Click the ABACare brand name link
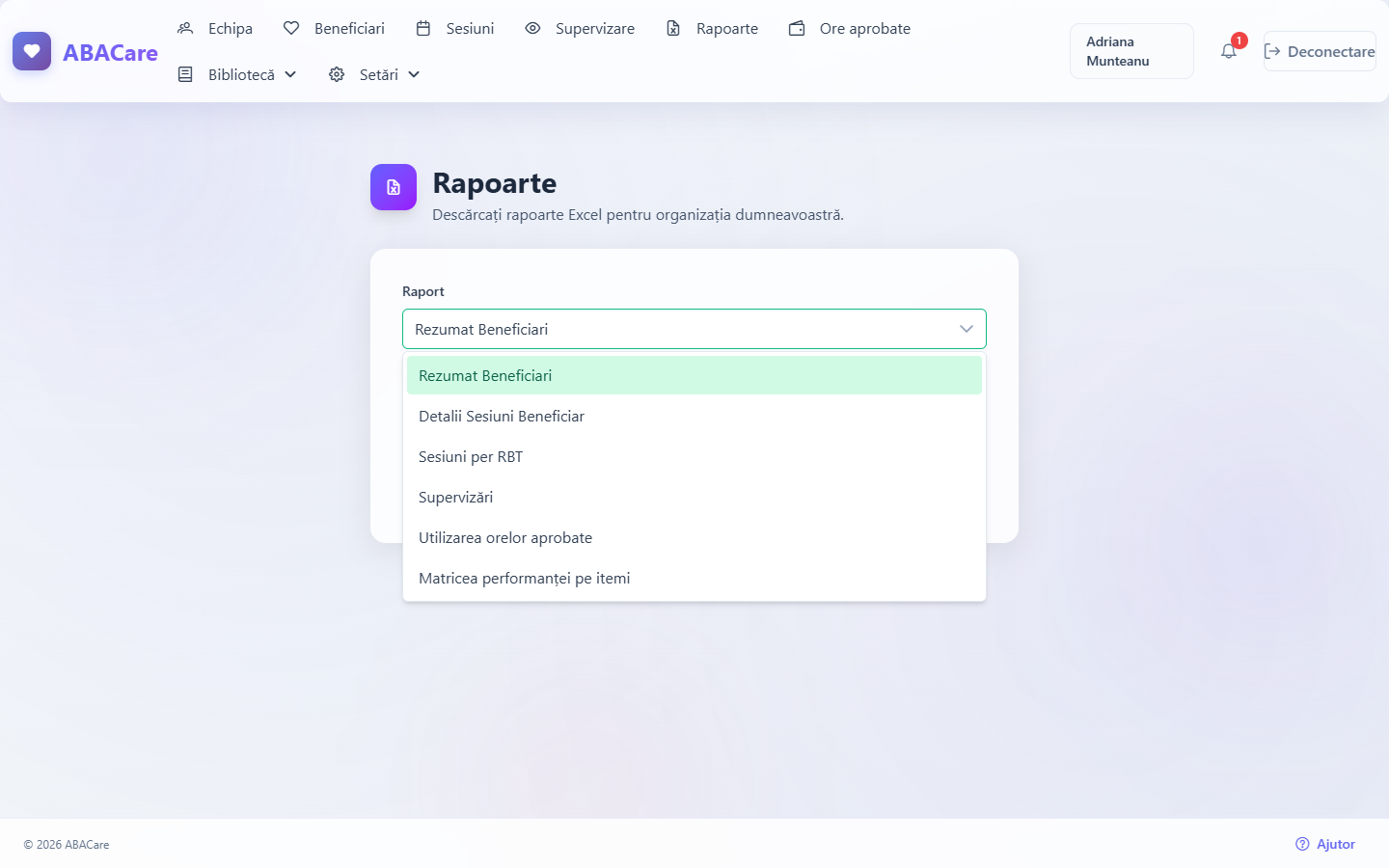The width and height of the screenshot is (1389, 868). point(110,52)
